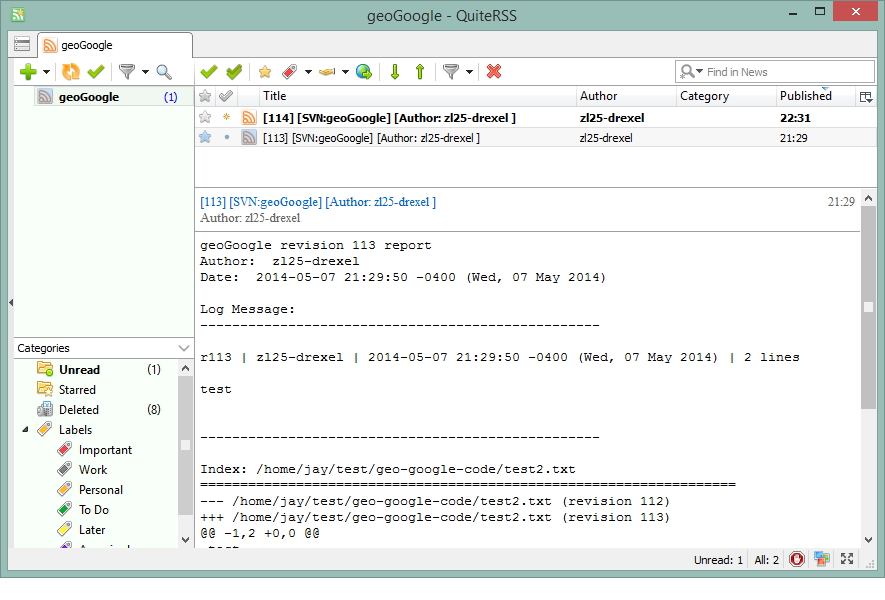Click the All: 2 status entry

click(766, 560)
